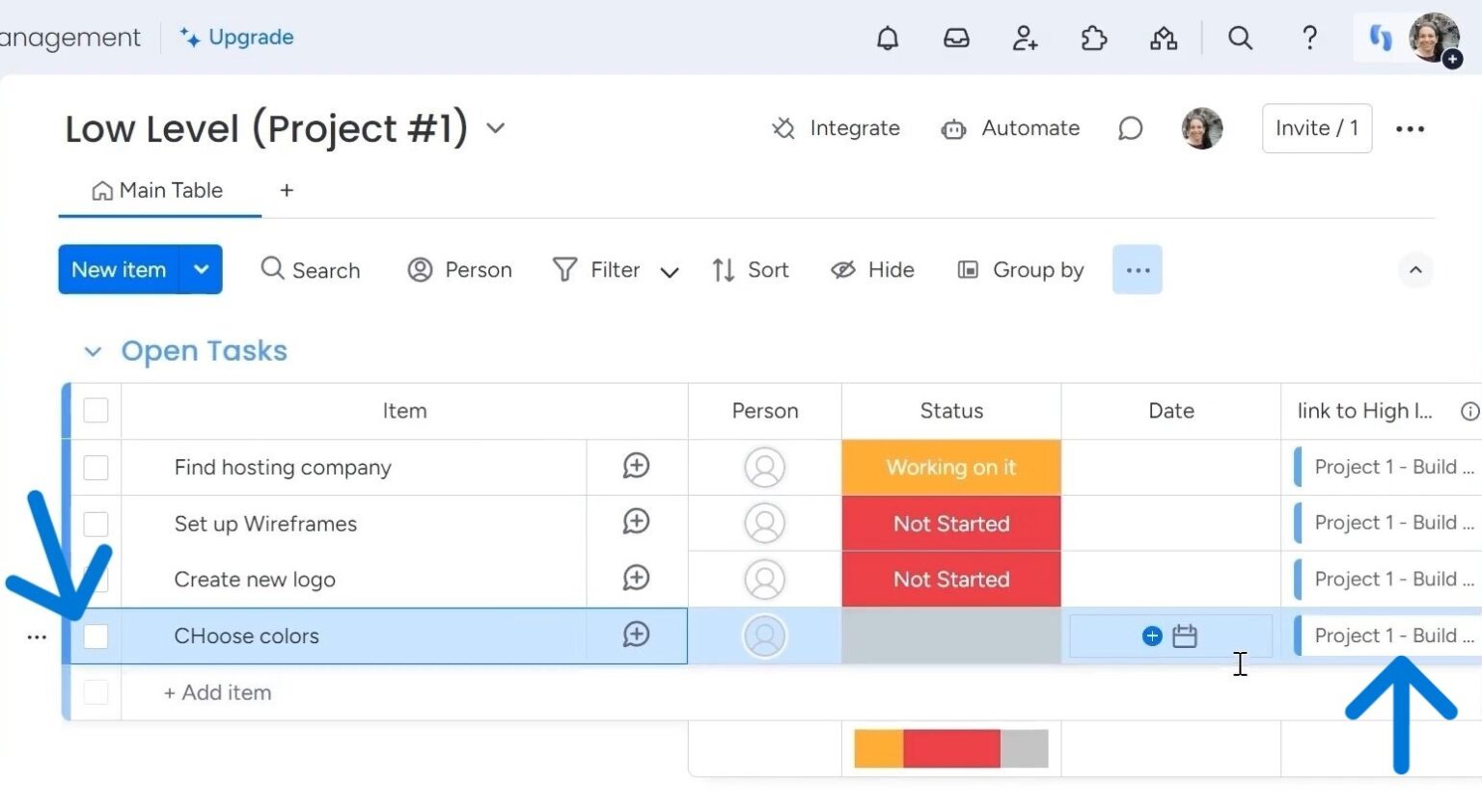Click the Invite / 1 button
The height and width of the screenshot is (812, 1482).
coord(1316,127)
